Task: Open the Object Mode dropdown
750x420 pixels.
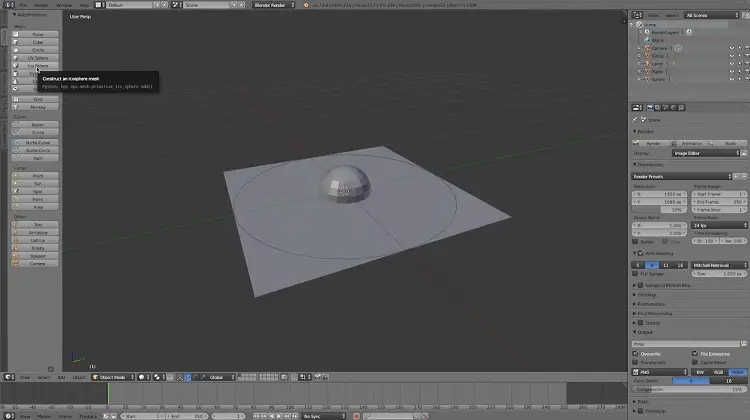Action: click(113, 377)
